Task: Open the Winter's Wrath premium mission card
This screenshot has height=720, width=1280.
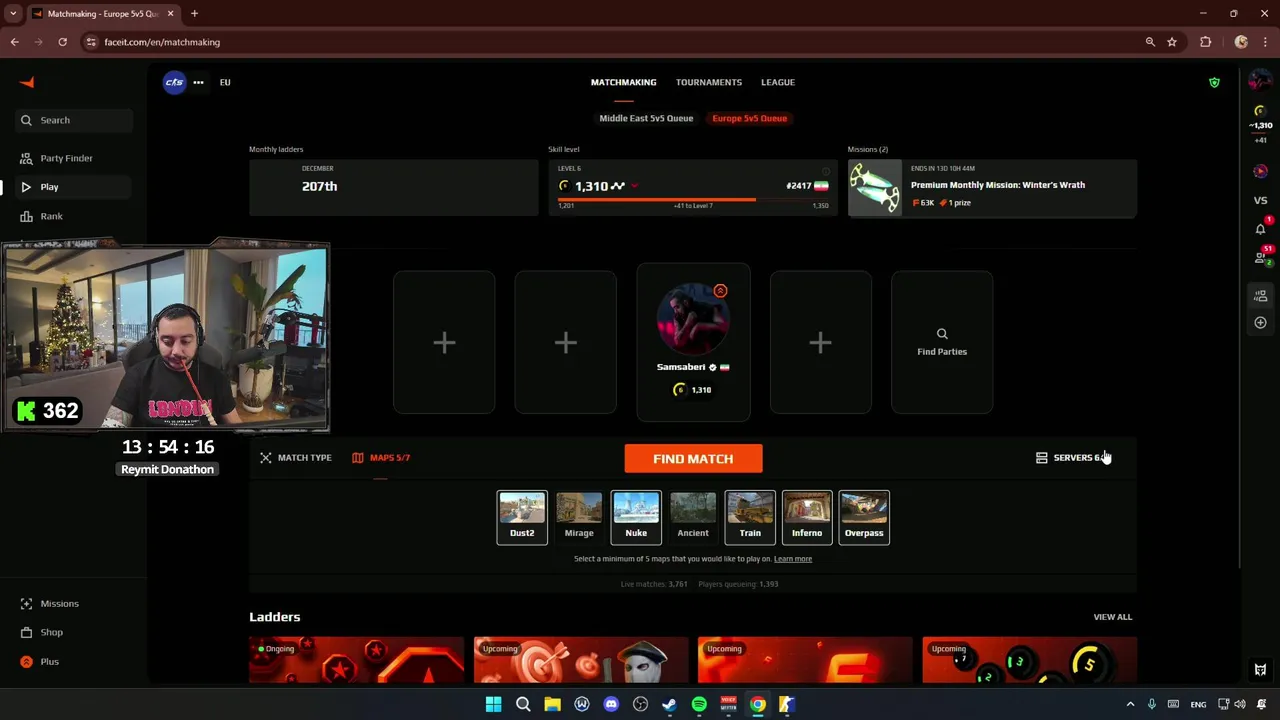Action: point(992,188)
